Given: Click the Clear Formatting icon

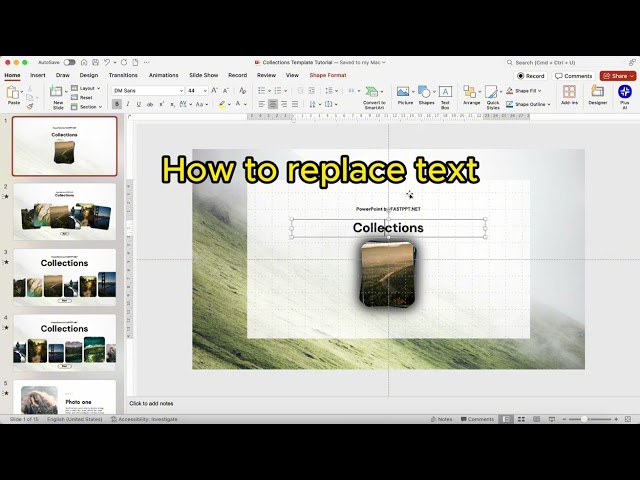Looking at the screenshot, I should click(242, 91).
